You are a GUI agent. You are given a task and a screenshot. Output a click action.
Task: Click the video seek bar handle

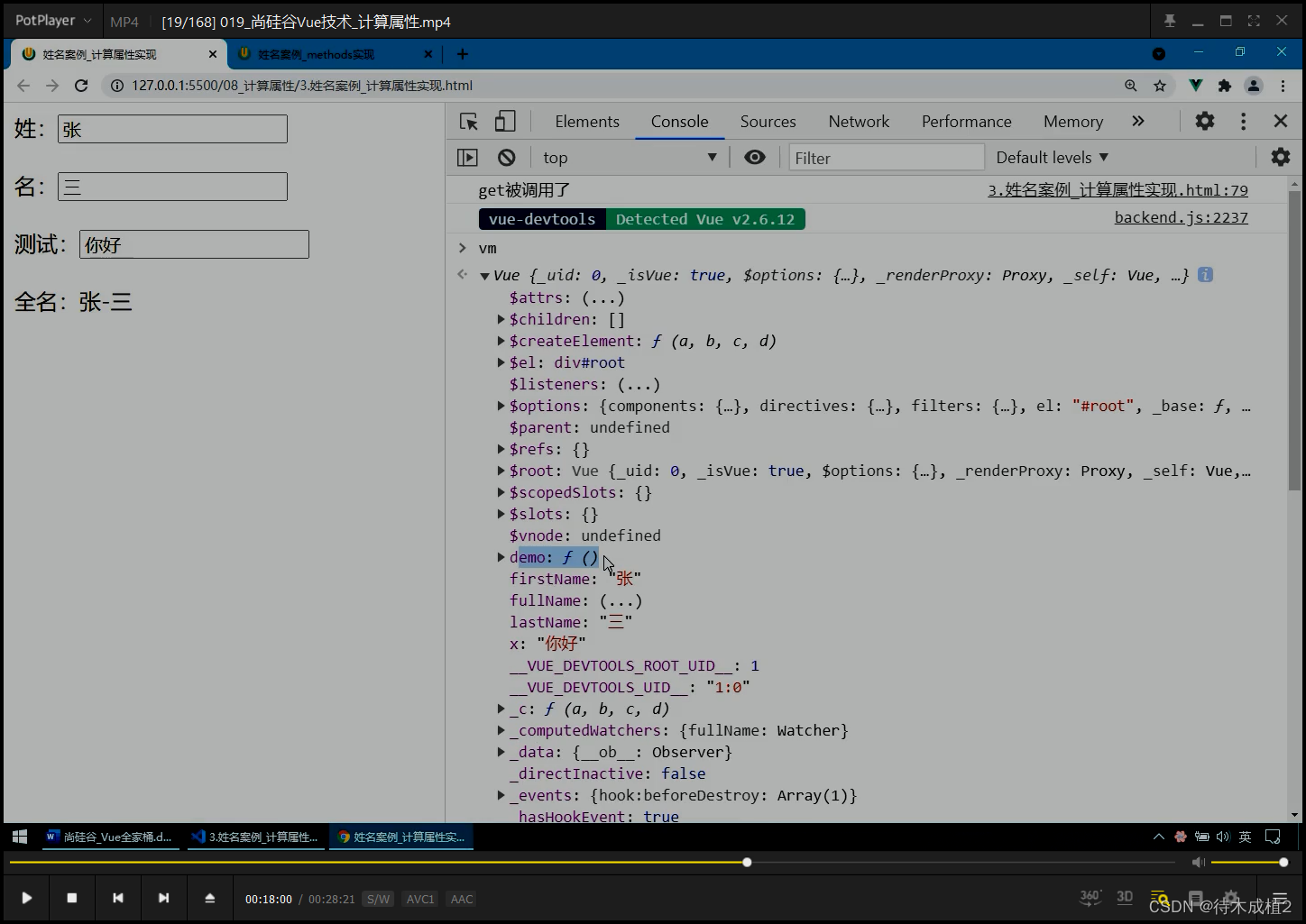[747, 863]
